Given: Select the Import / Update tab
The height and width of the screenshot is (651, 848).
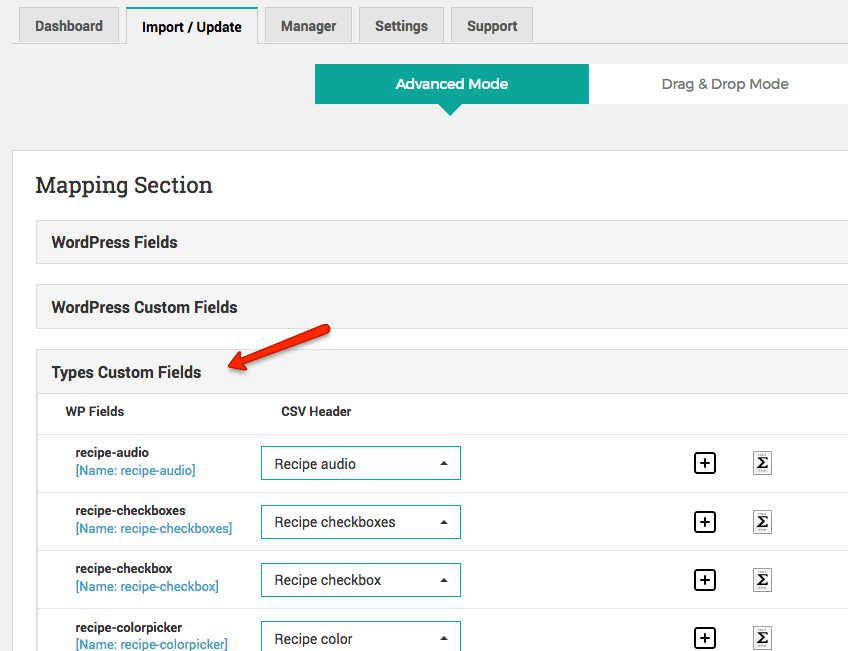Looking at the screenshot, I should pos(191,26).
